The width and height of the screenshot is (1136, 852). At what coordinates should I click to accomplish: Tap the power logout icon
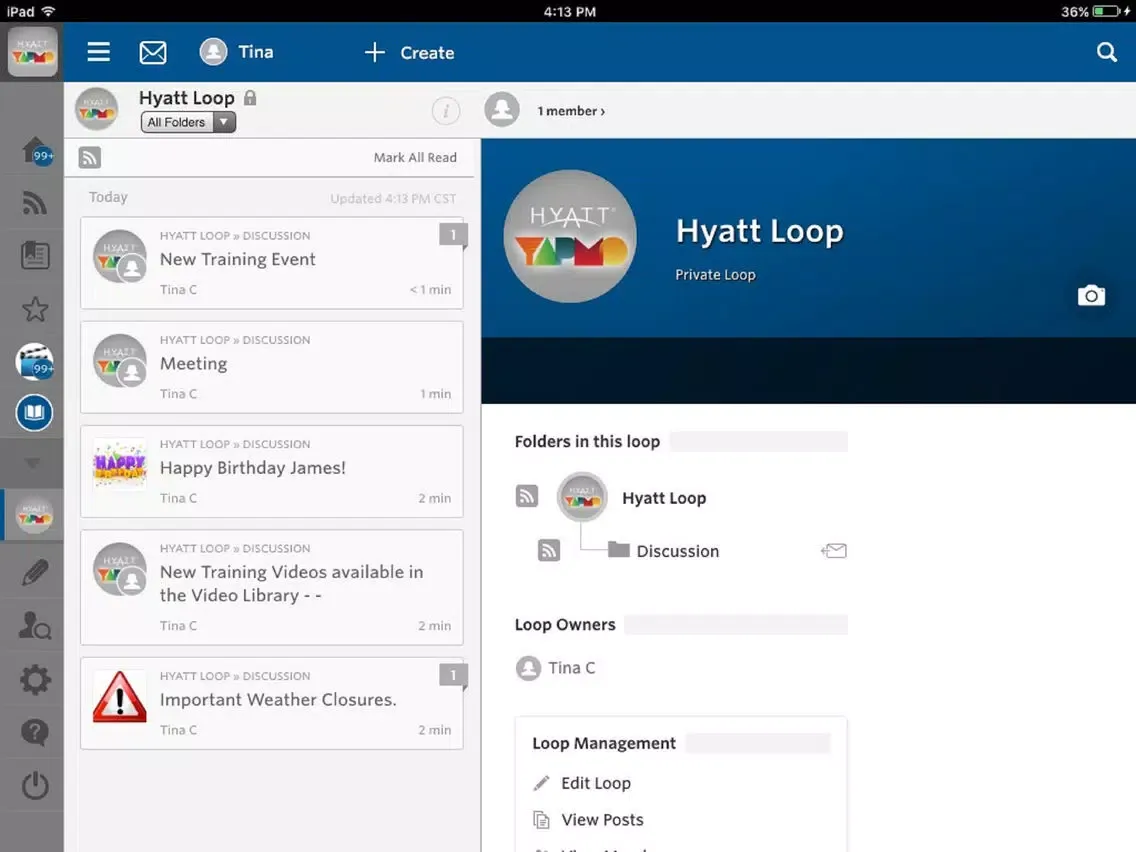35,785
